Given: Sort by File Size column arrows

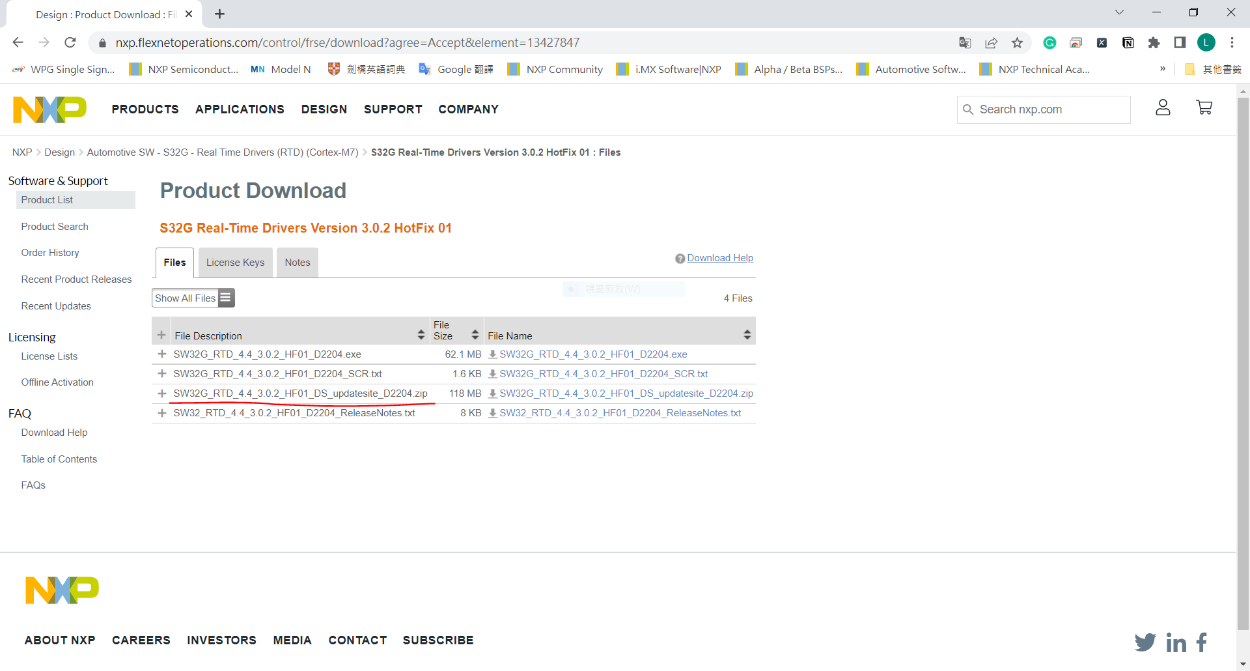Looking at the screenshot, I should (476, 334).
